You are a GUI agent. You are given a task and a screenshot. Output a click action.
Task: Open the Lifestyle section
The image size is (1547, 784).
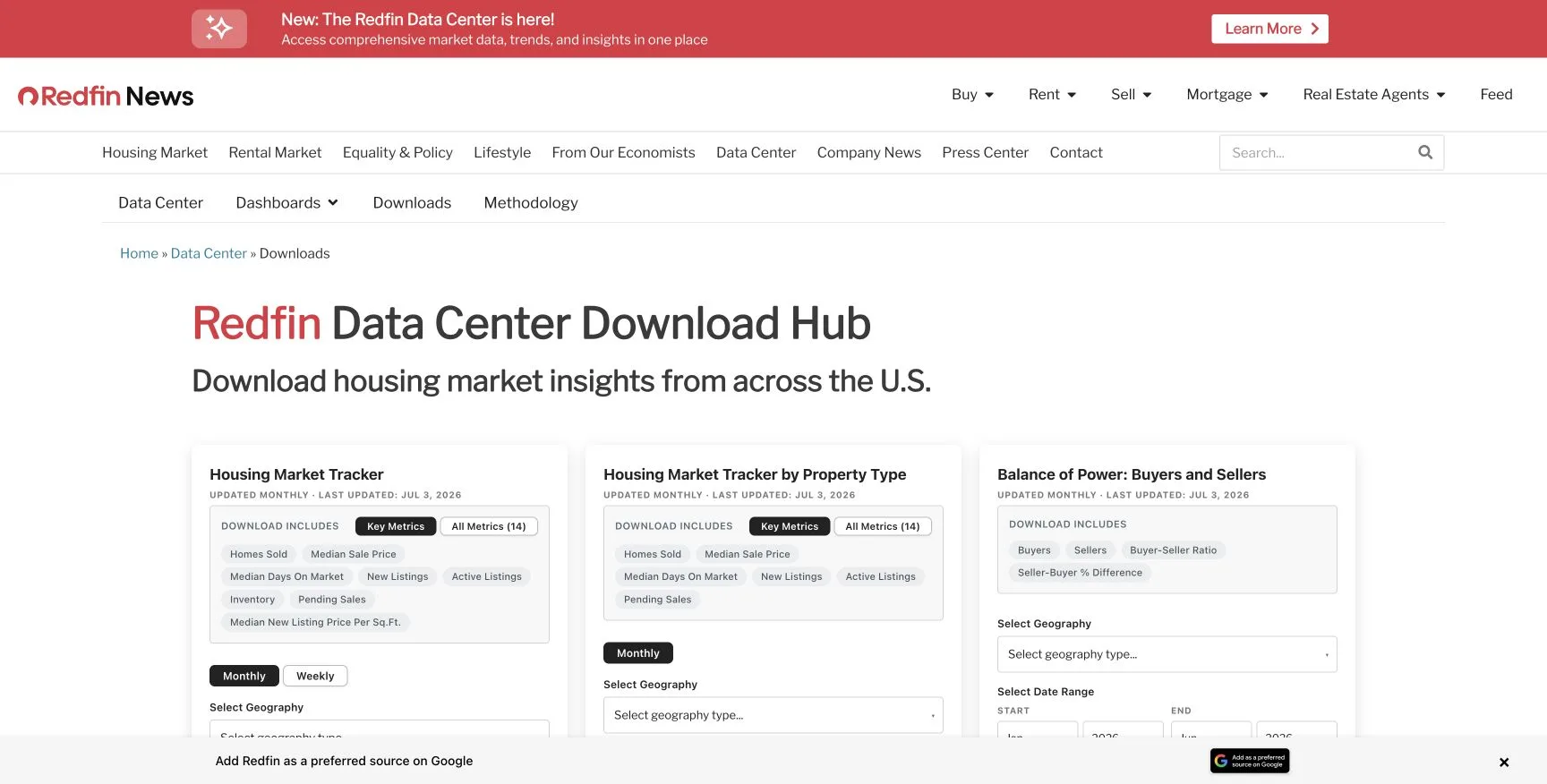click(x=502, y=153)
